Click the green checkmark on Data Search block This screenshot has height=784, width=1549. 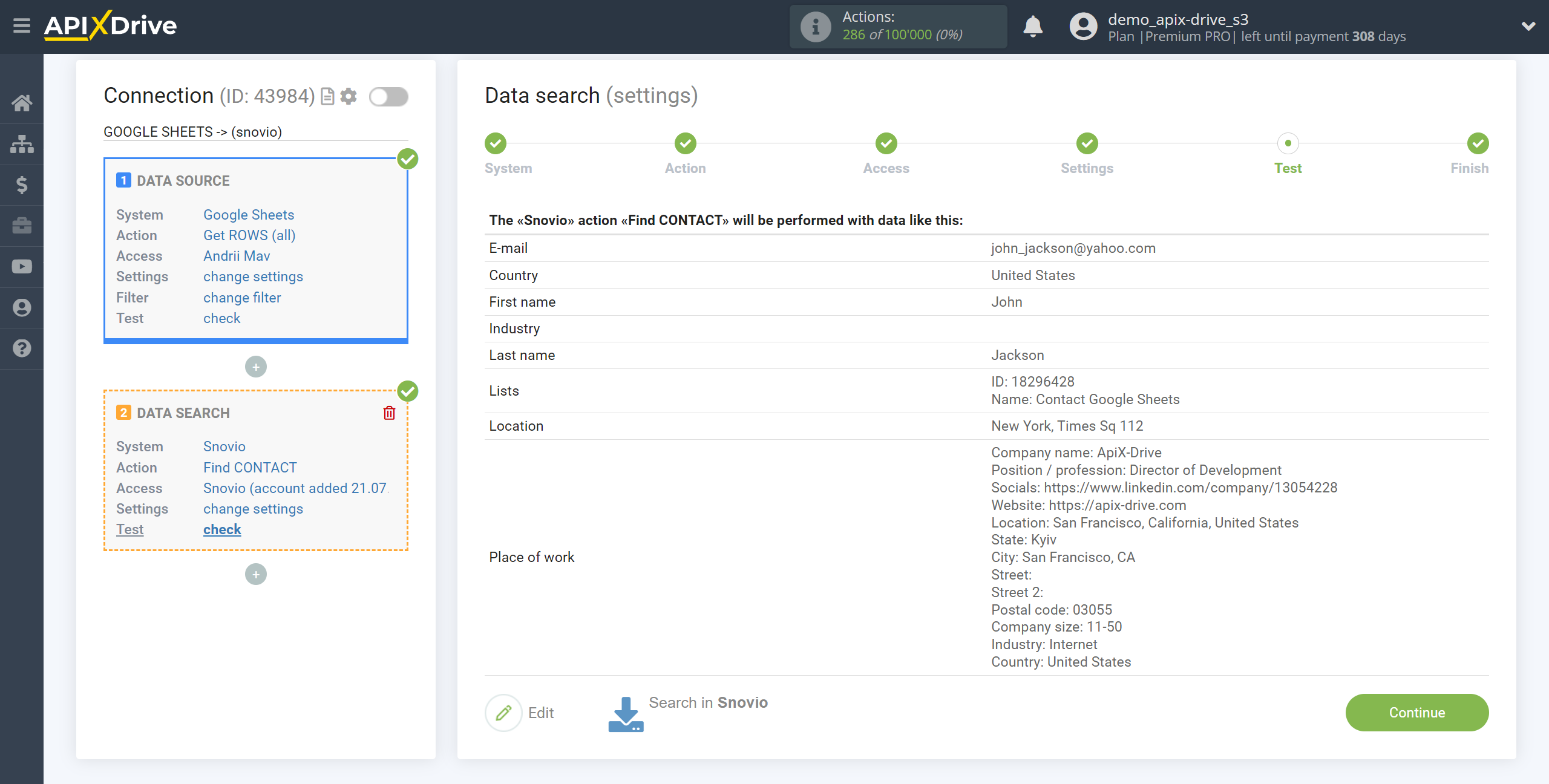408,391
